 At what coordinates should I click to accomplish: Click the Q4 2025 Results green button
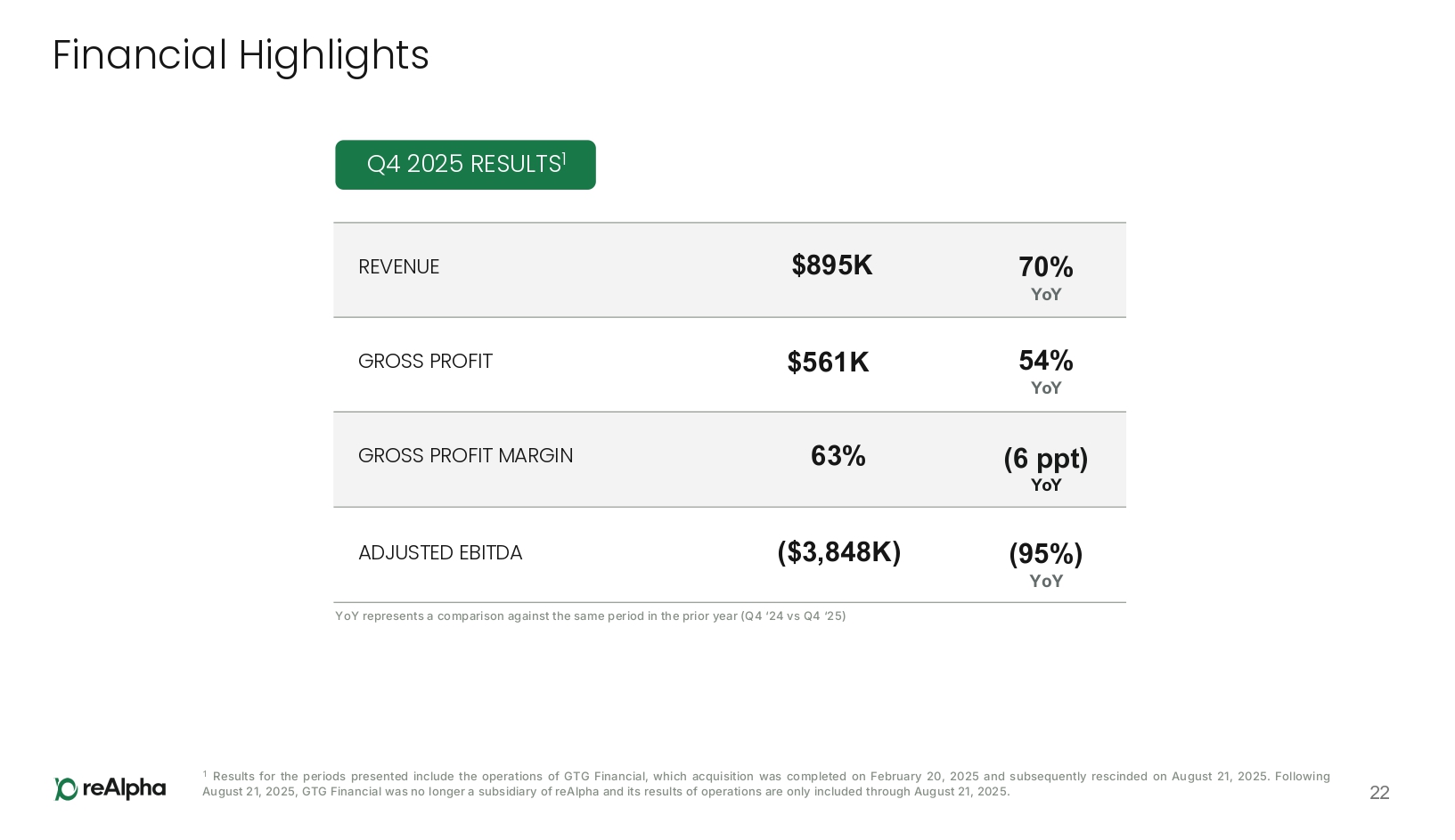pyautogui.click(x=465, y=165)
